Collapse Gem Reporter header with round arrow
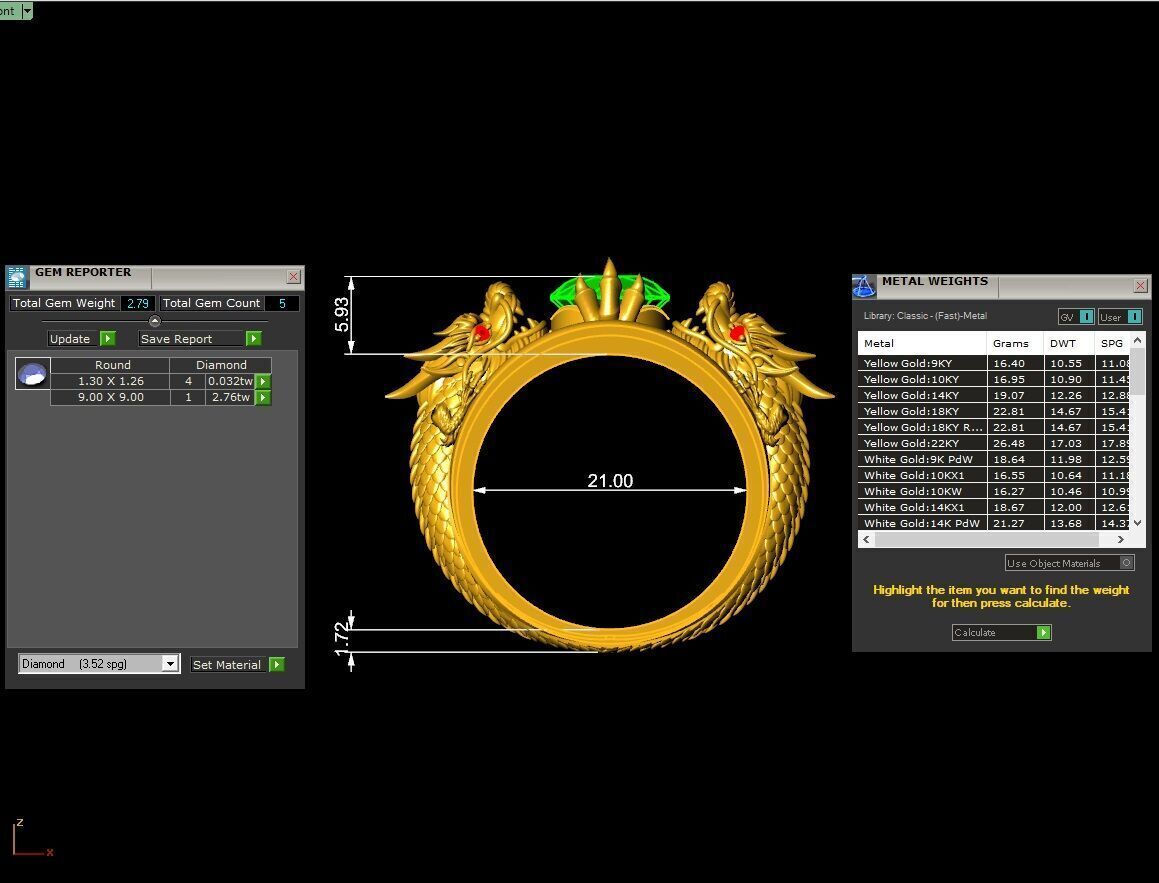 (x=154, y=321)
